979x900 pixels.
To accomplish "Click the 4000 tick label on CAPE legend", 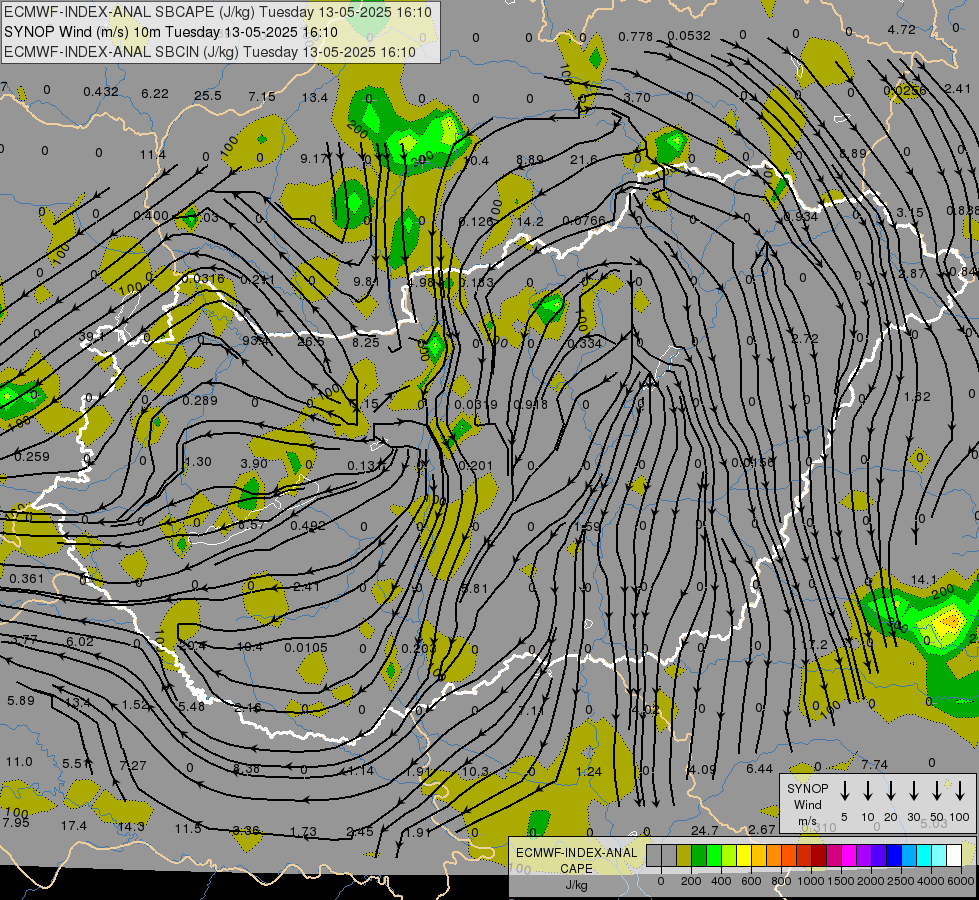I will 931,881.
